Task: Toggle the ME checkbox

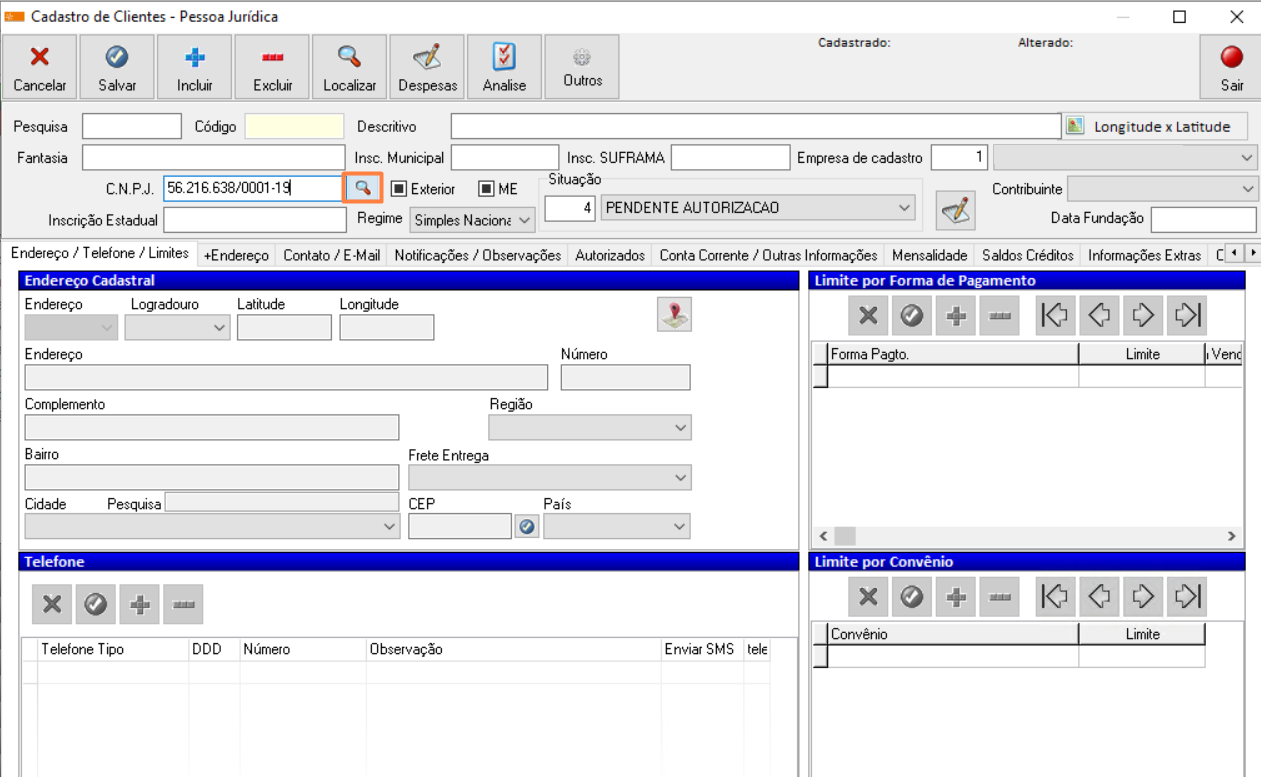Action: 486,189
